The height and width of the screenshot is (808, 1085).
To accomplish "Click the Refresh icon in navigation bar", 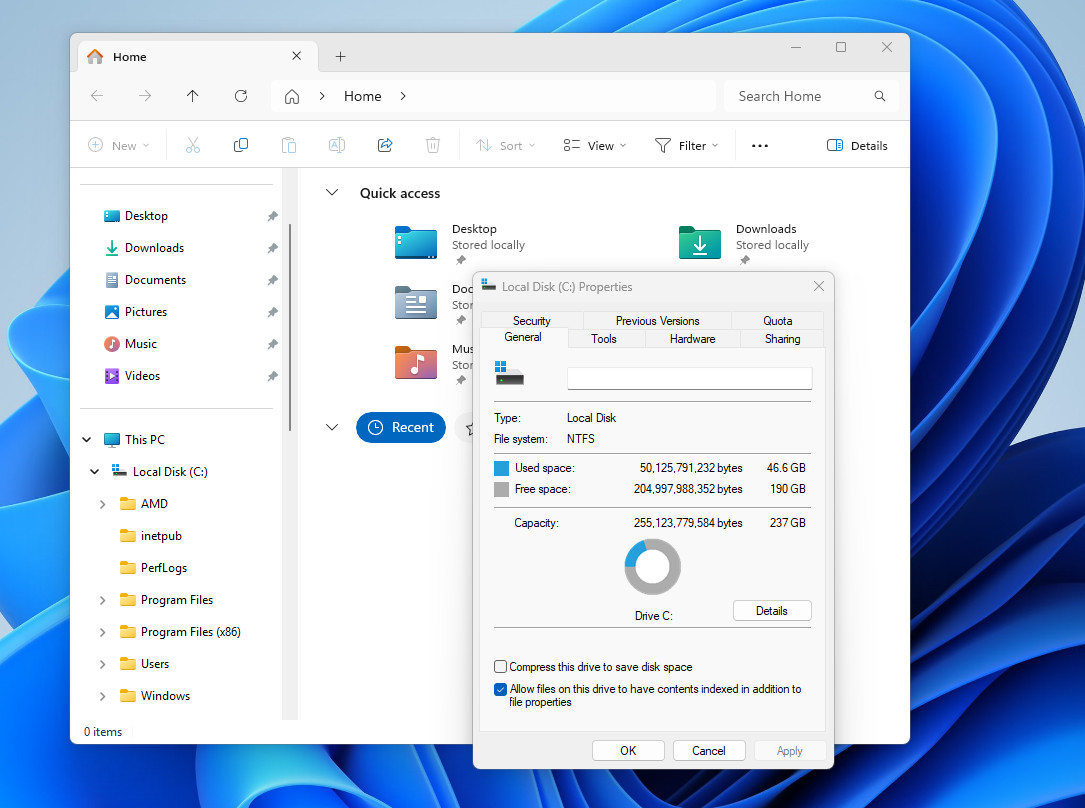I will [x=241, y=96].
